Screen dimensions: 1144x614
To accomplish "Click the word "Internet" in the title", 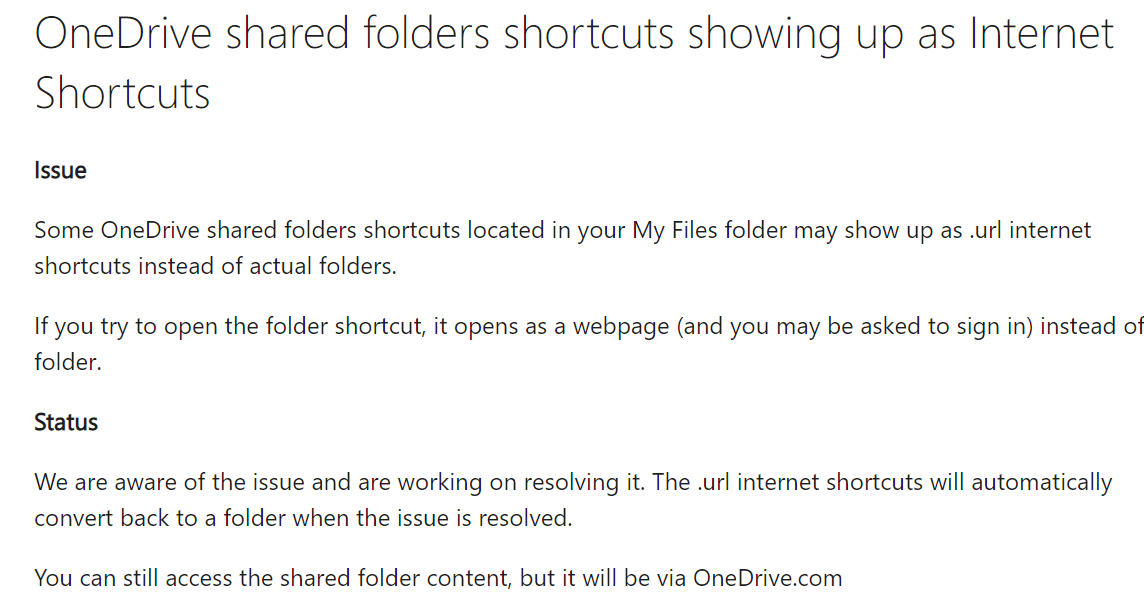I will click(x=1042, y=34).
